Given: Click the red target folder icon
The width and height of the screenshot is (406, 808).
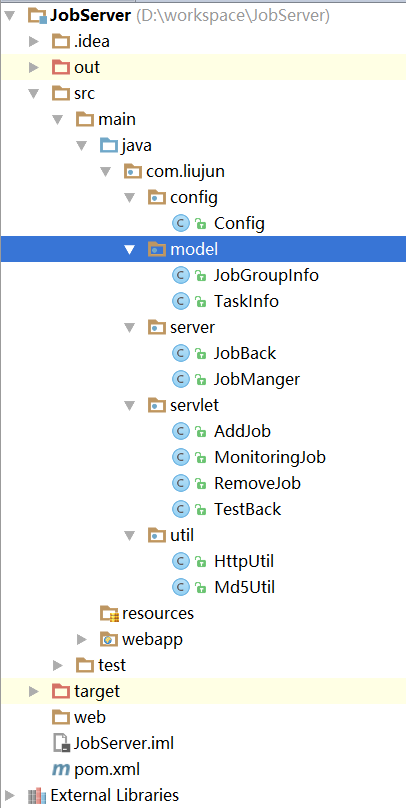Looking at the screenshot, I should [61, 691].
